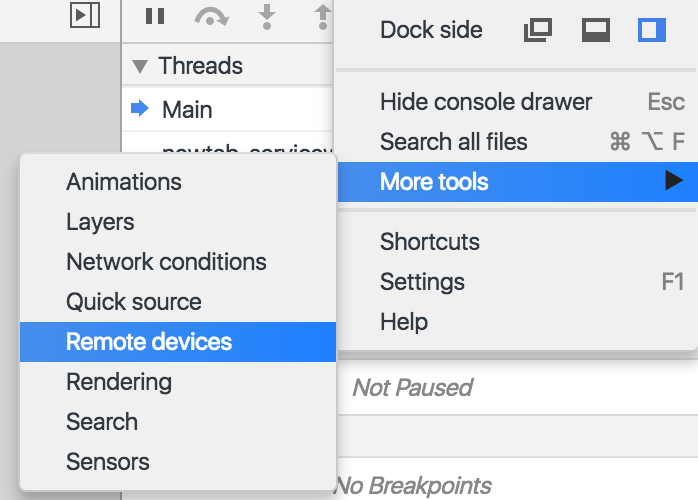This screenshot has height=500, width=698.
Task: Select Remote devices from submenu
Action: click(149, 342)
